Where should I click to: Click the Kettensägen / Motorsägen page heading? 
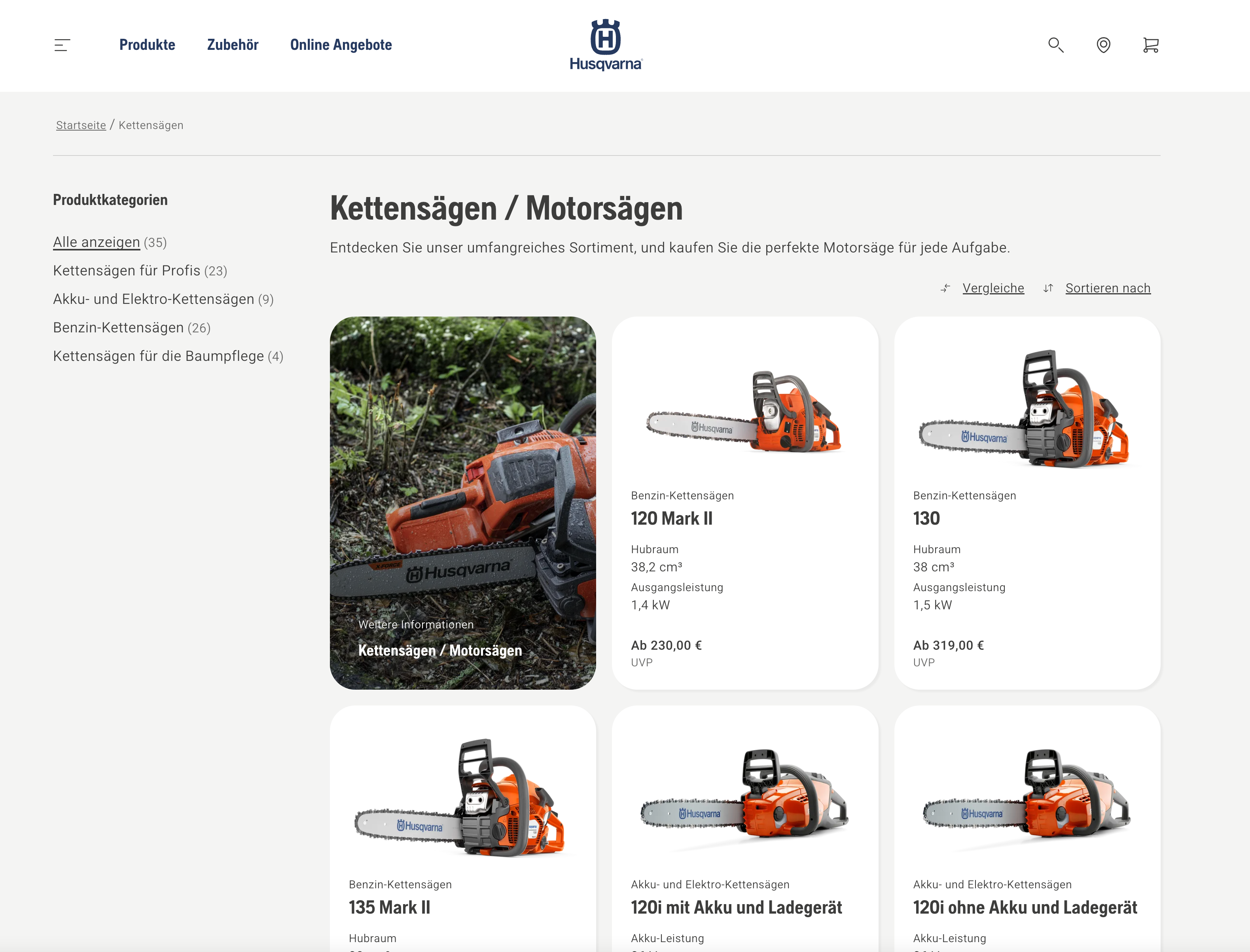click(506, 209)
